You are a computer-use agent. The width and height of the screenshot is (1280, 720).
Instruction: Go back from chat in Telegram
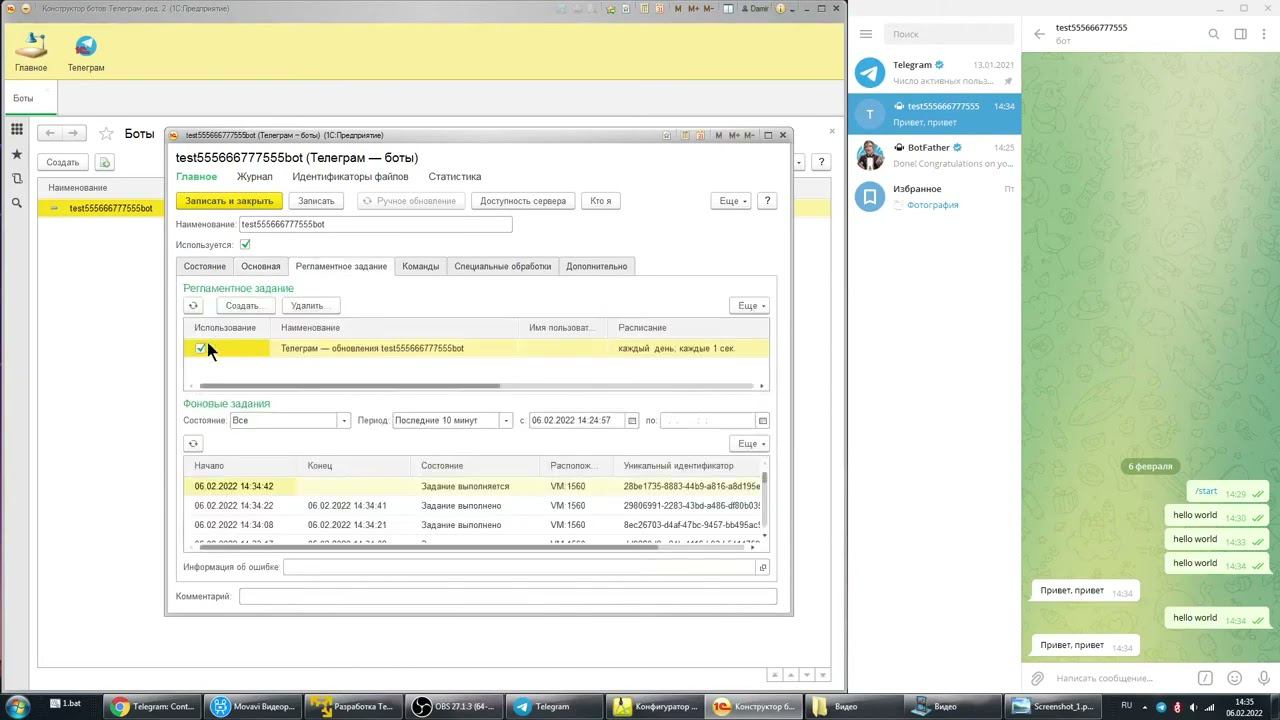pos(1039,34)
